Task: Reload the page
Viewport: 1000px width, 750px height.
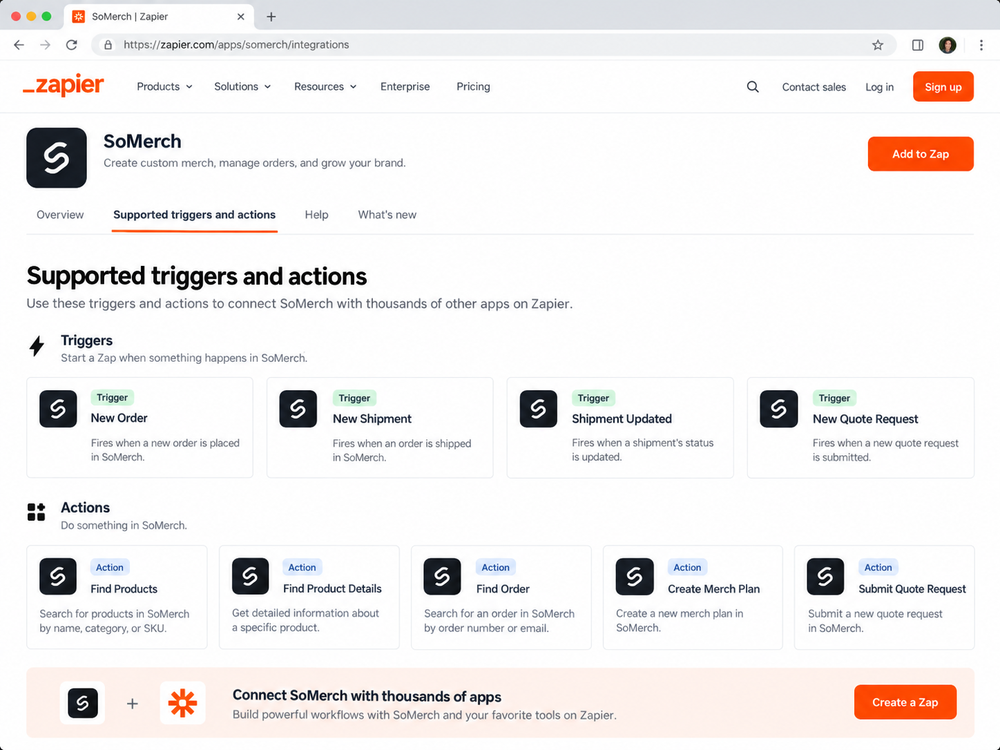Action: [x=71, y=45]
